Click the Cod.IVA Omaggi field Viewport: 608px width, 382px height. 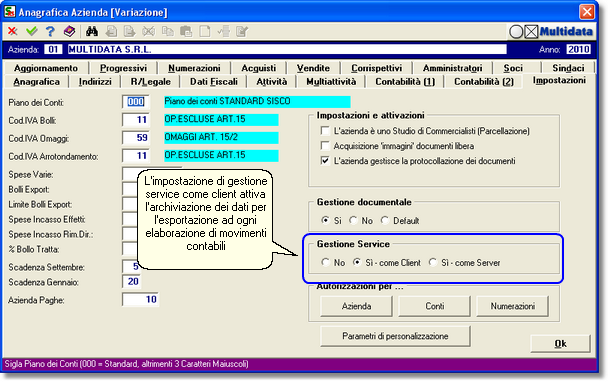coord(136,137)
